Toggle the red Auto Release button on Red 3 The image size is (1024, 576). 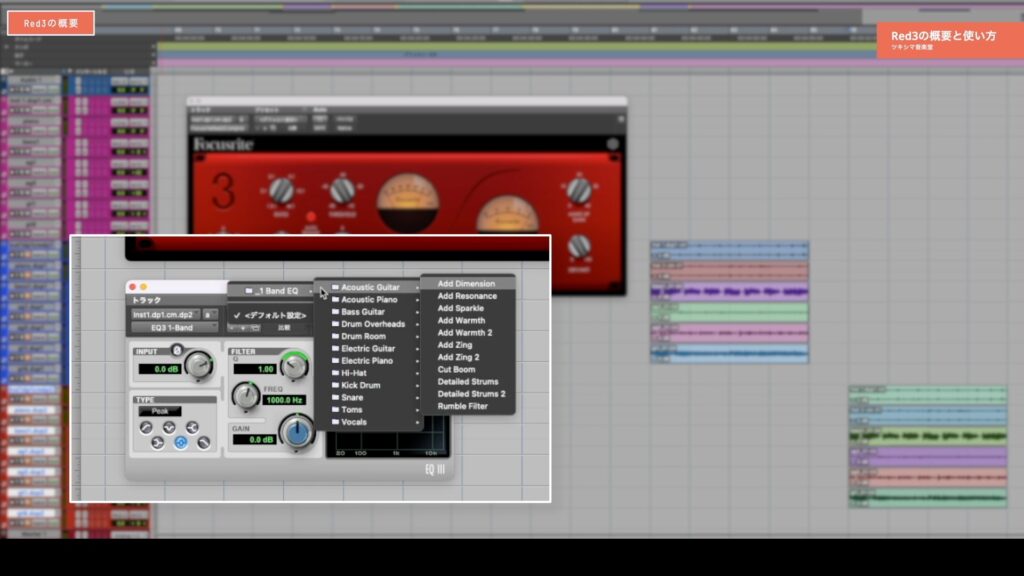[311, 217]
